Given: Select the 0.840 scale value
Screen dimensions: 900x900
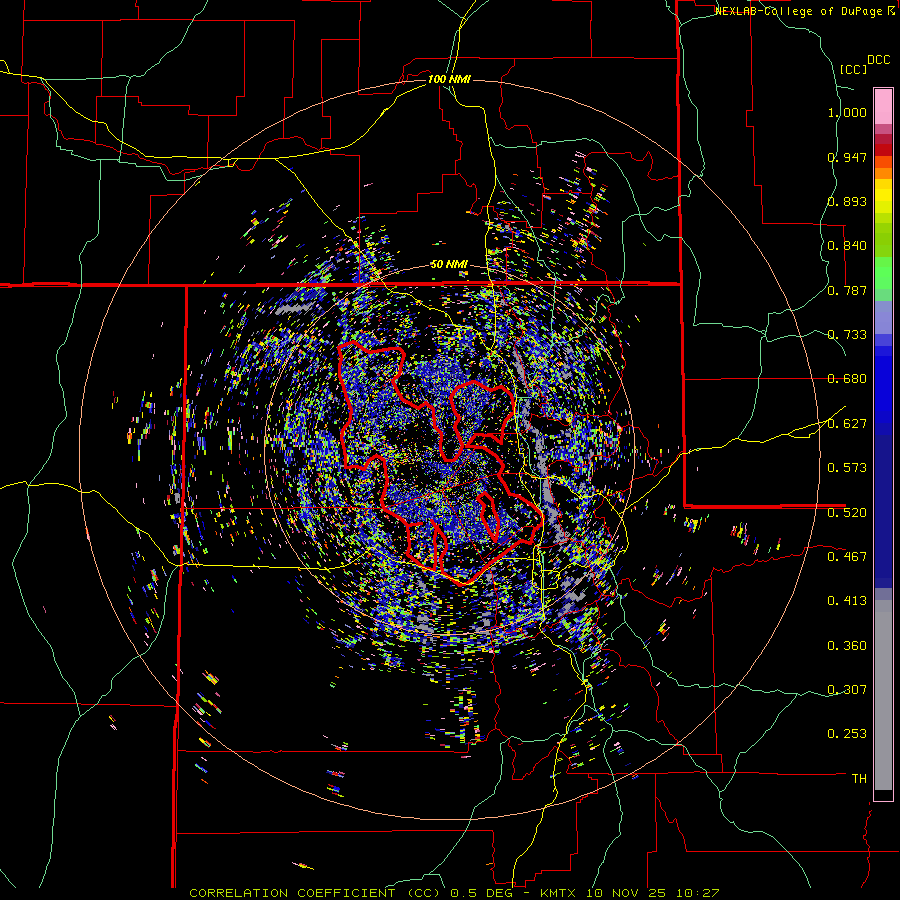Looking at the screenshot, I should tap(847, 246).
